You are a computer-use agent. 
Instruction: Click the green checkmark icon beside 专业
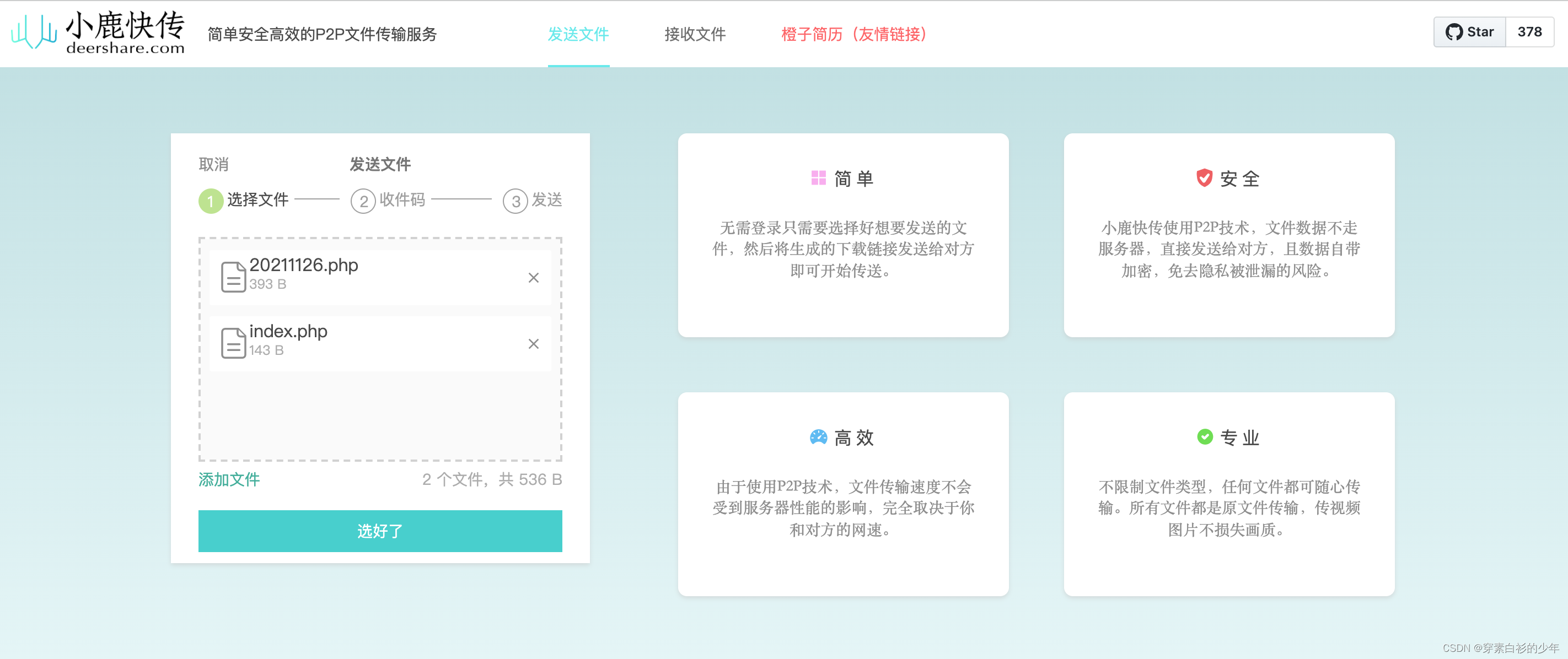(1205, 437)
